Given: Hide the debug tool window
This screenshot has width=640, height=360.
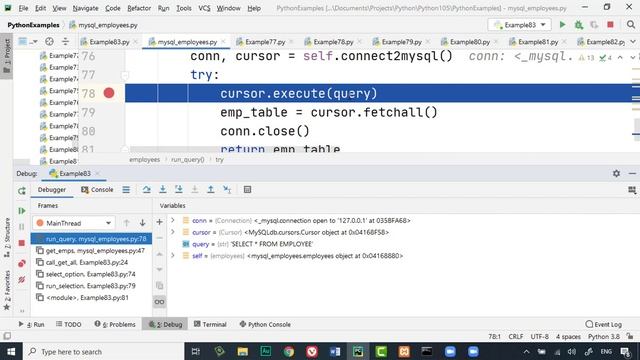Looking at the screenshot, I should [x=632, y=173].
